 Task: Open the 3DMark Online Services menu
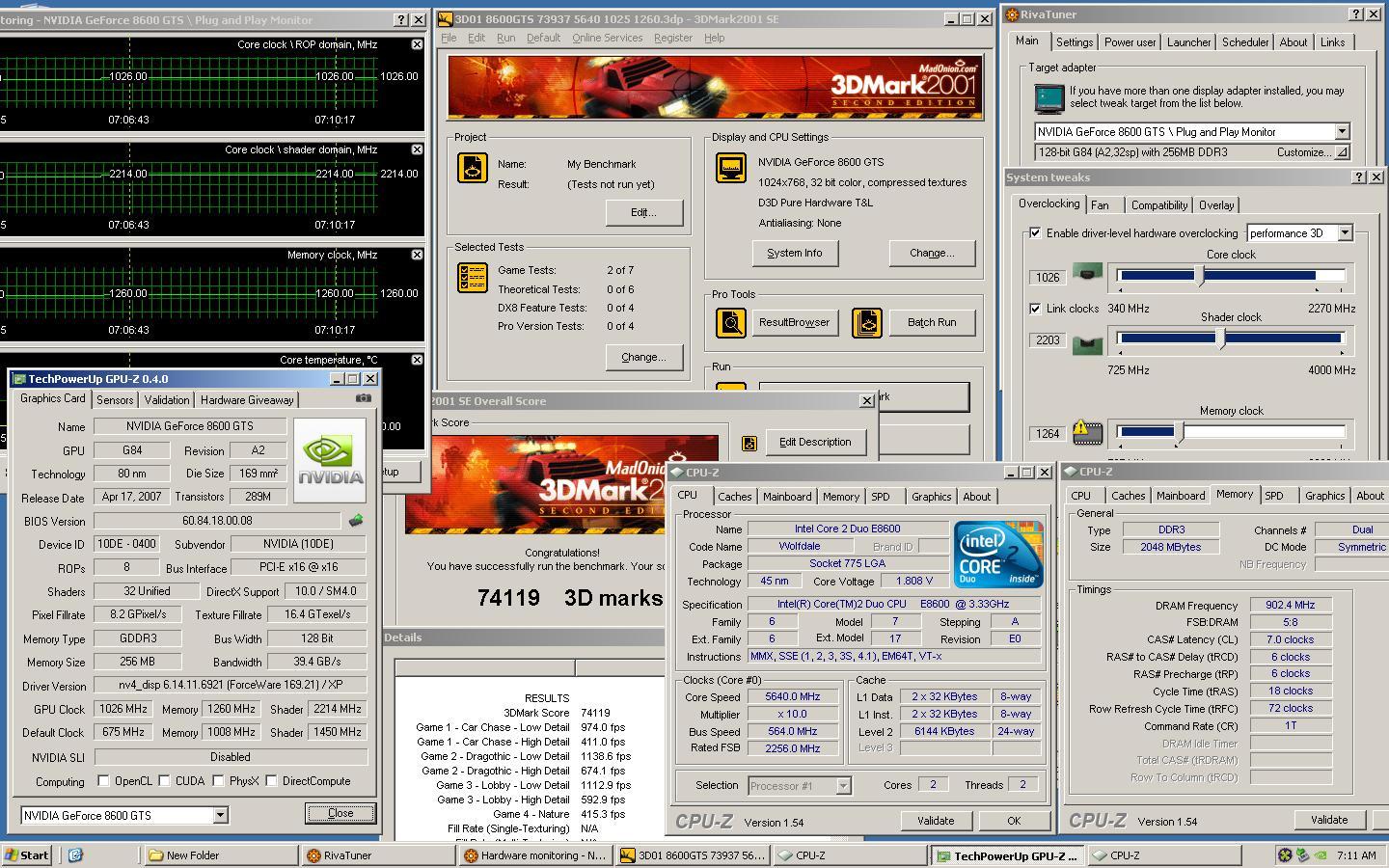coord(607,38)
